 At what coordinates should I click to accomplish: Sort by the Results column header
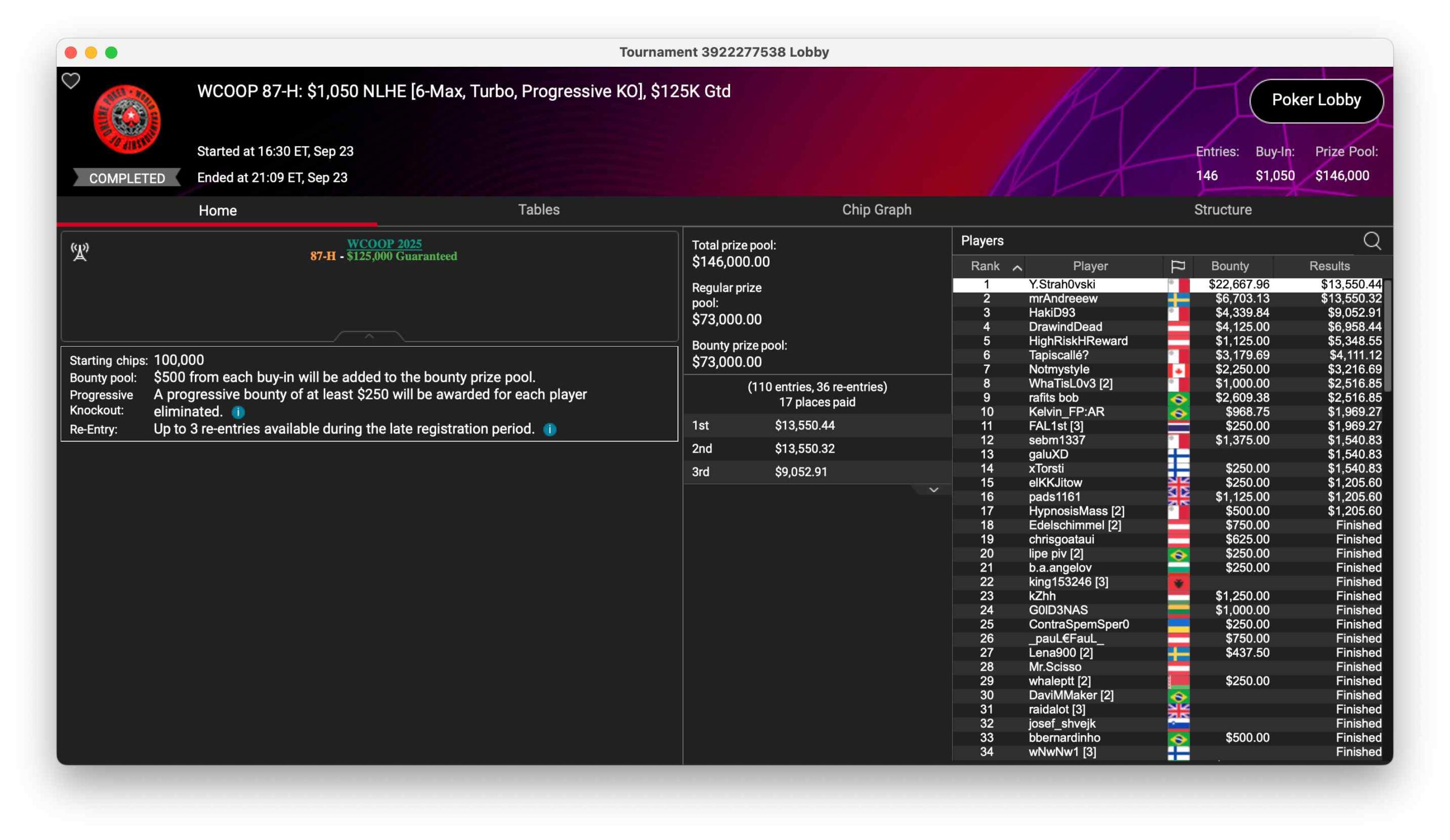click(1329, 266)
